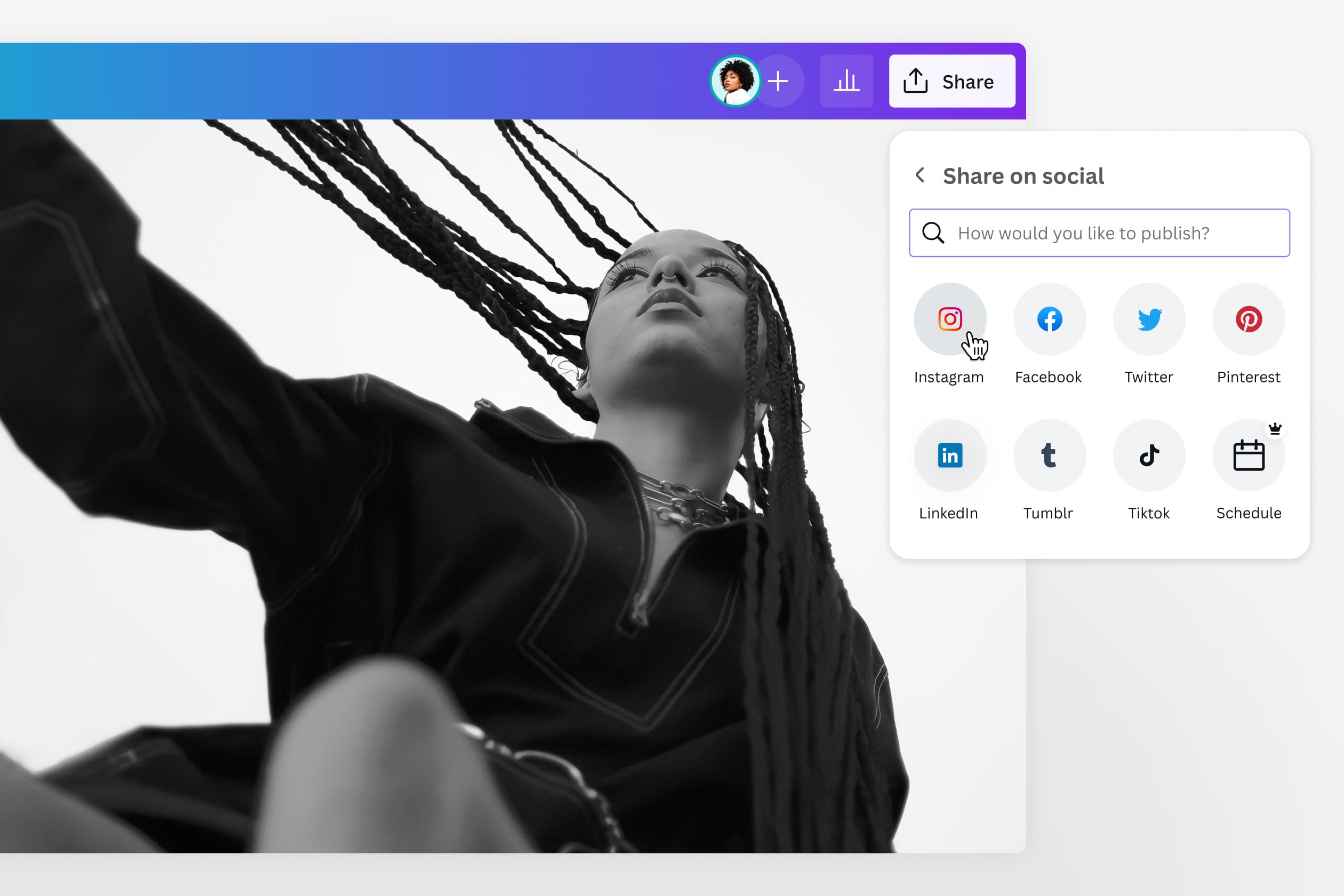Go back using the left chevron

coord(920,175)
